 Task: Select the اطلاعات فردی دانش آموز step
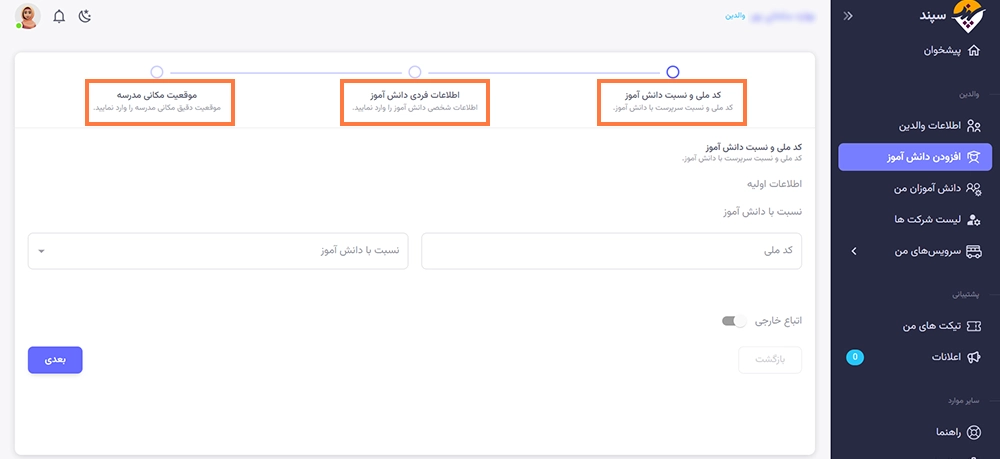tap(415, 102)
